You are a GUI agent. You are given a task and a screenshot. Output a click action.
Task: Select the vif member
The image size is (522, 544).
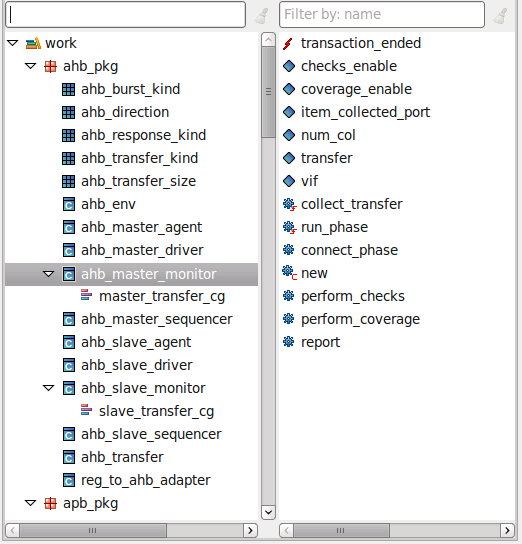(x=309, y=181)
